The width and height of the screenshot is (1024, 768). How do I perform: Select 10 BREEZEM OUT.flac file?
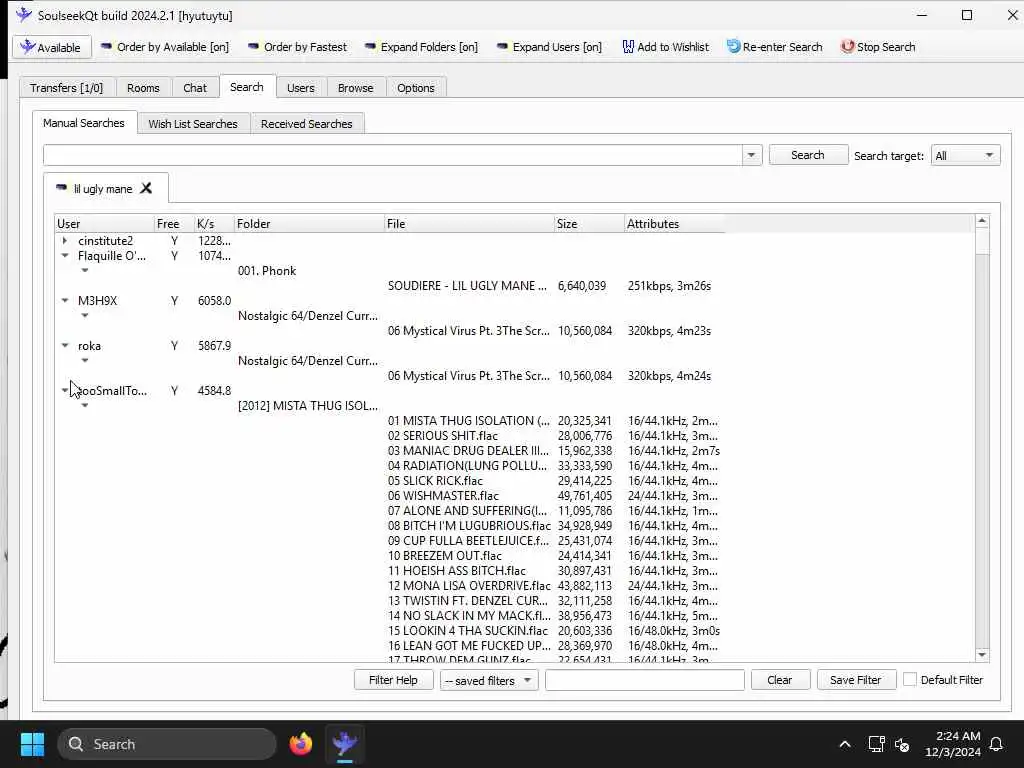pos(445,556)
